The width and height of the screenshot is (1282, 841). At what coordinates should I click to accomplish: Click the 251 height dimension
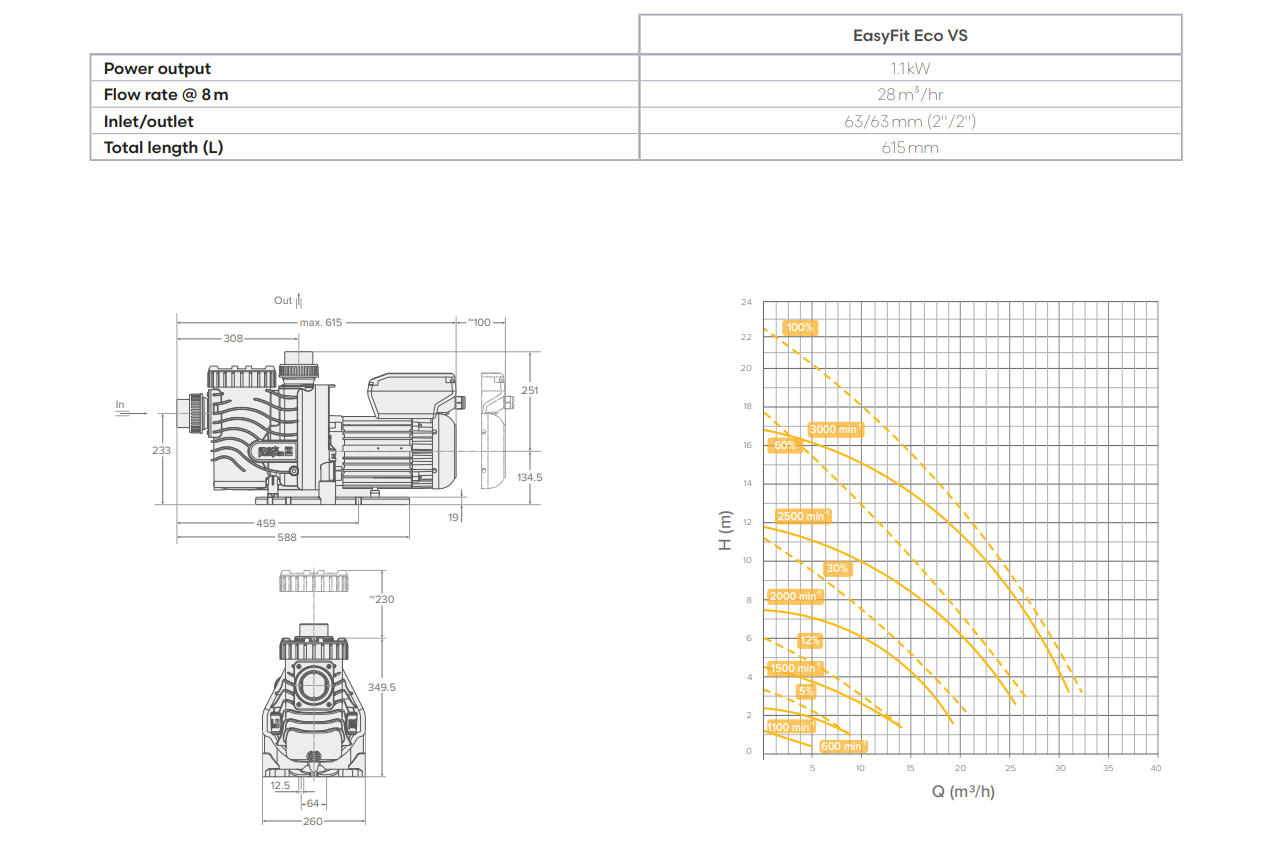coord(530,390)
